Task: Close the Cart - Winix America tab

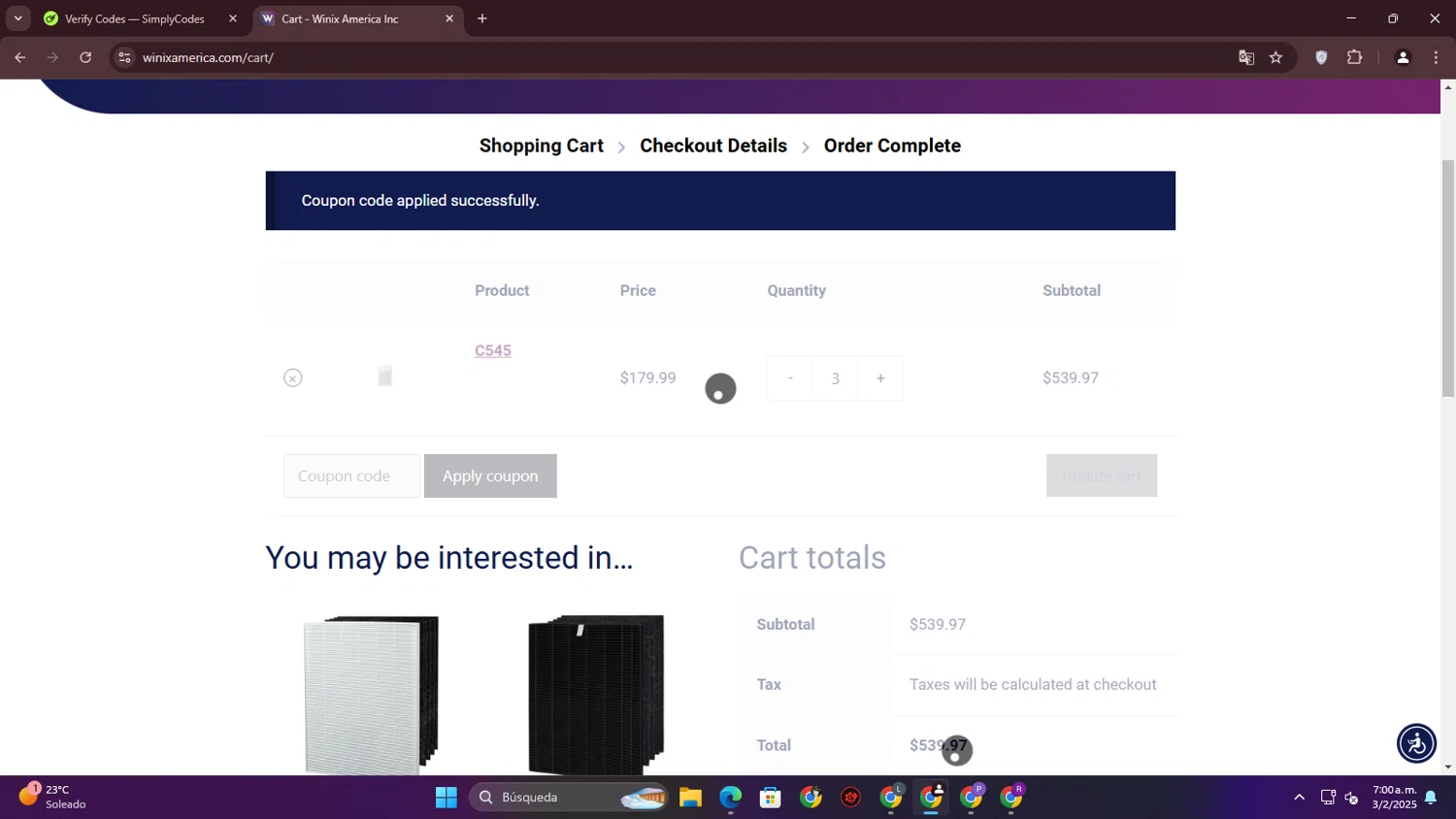Action: click(449, 18)
